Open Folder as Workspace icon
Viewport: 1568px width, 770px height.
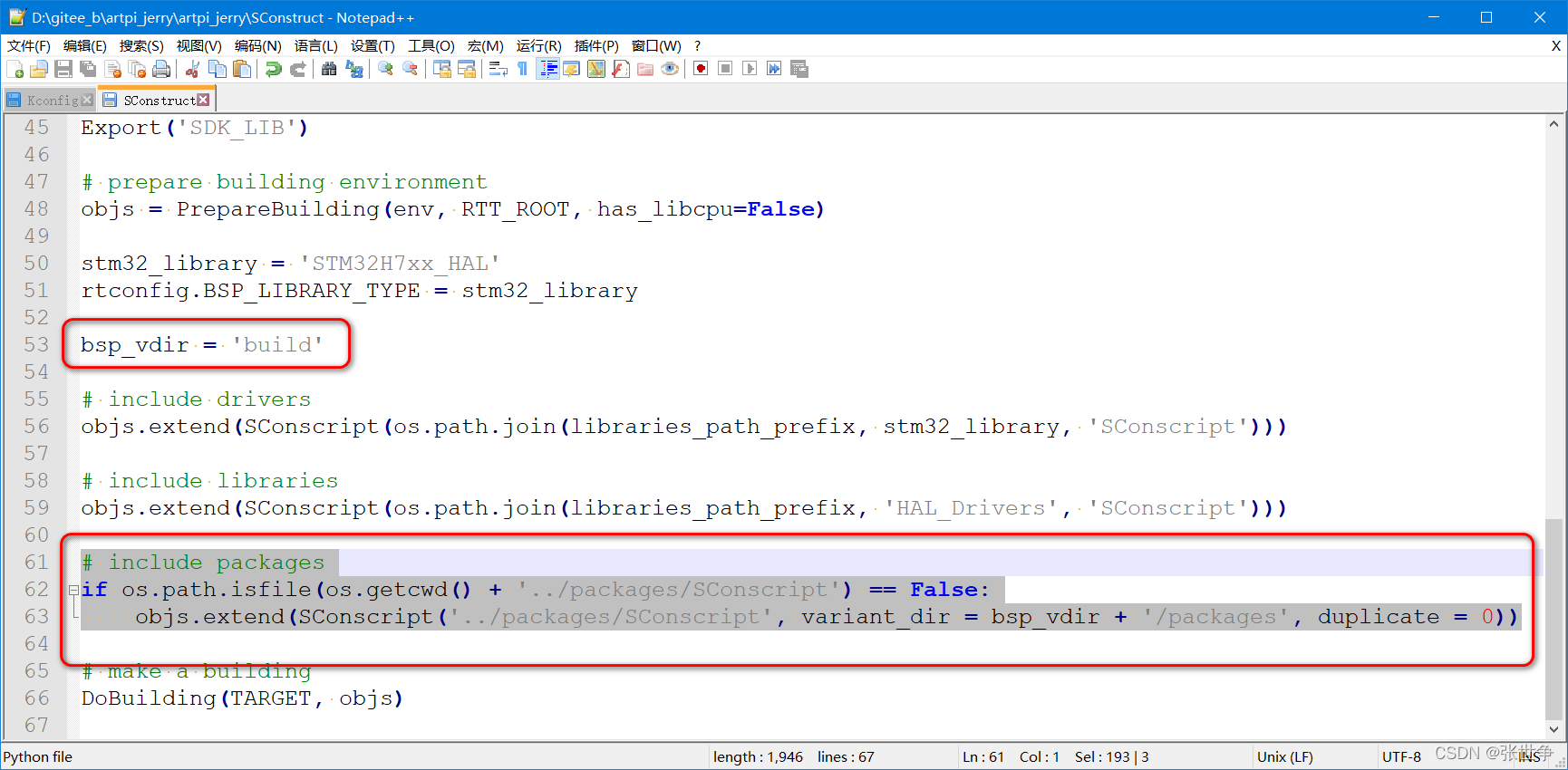[645, 69]
